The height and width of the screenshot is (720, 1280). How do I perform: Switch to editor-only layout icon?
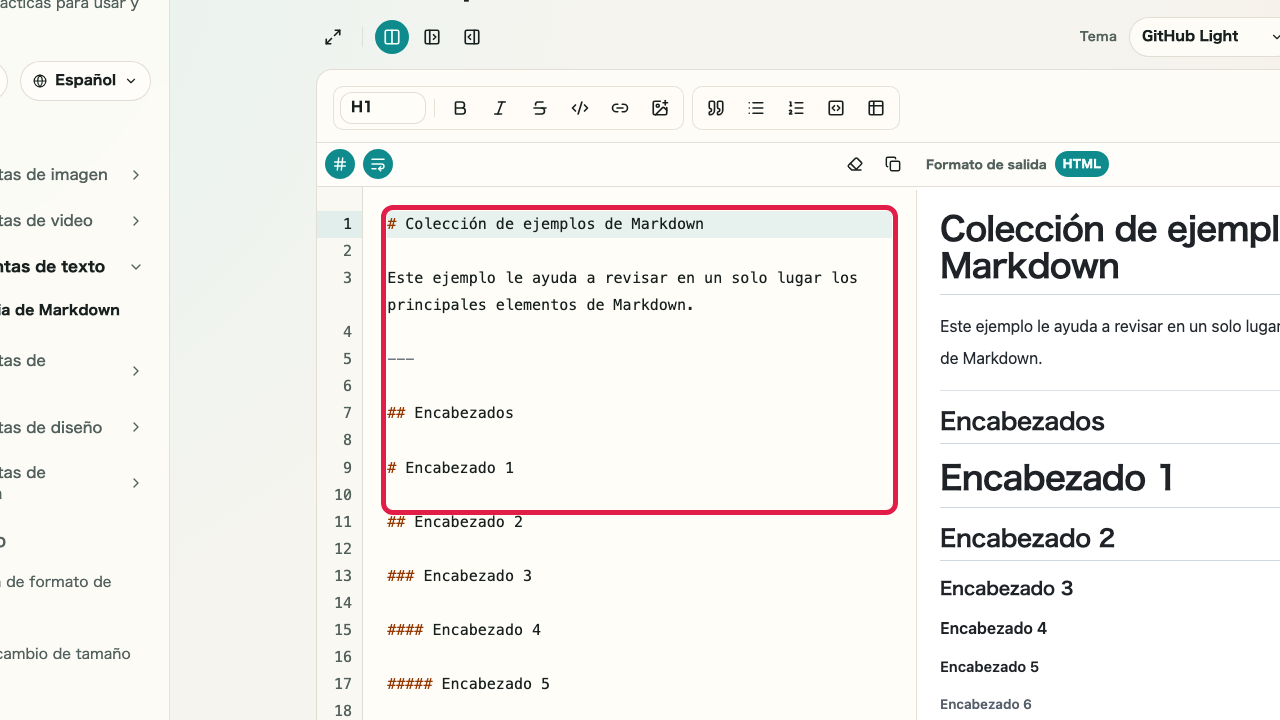point(432,37)
